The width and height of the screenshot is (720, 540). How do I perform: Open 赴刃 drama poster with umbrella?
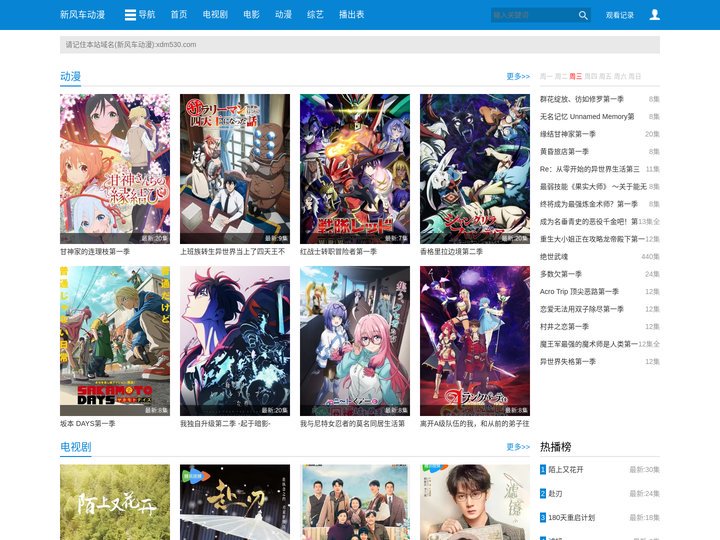tap(235, 502)
